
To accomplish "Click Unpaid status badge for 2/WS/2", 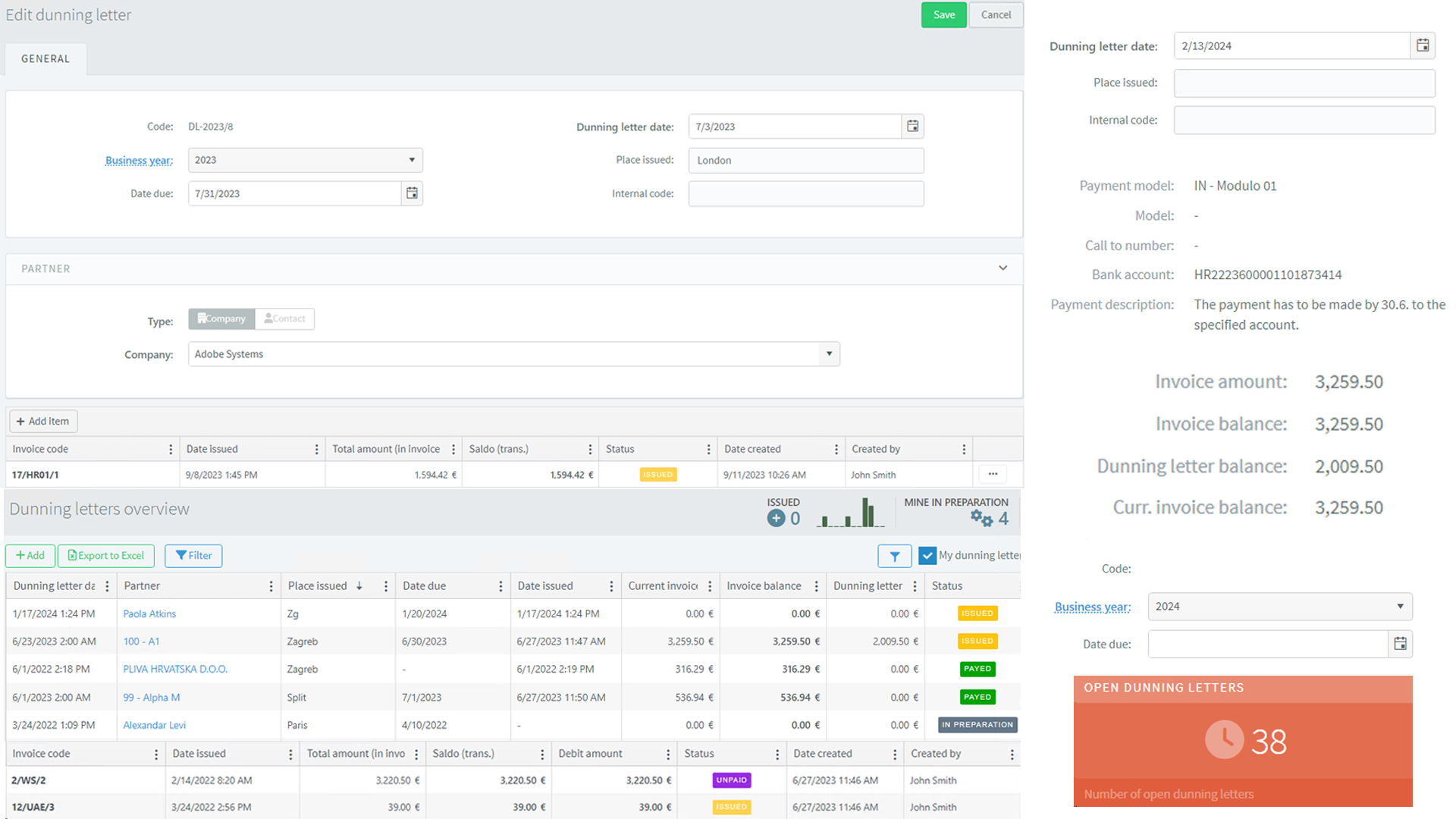I will tap(731, 780).
